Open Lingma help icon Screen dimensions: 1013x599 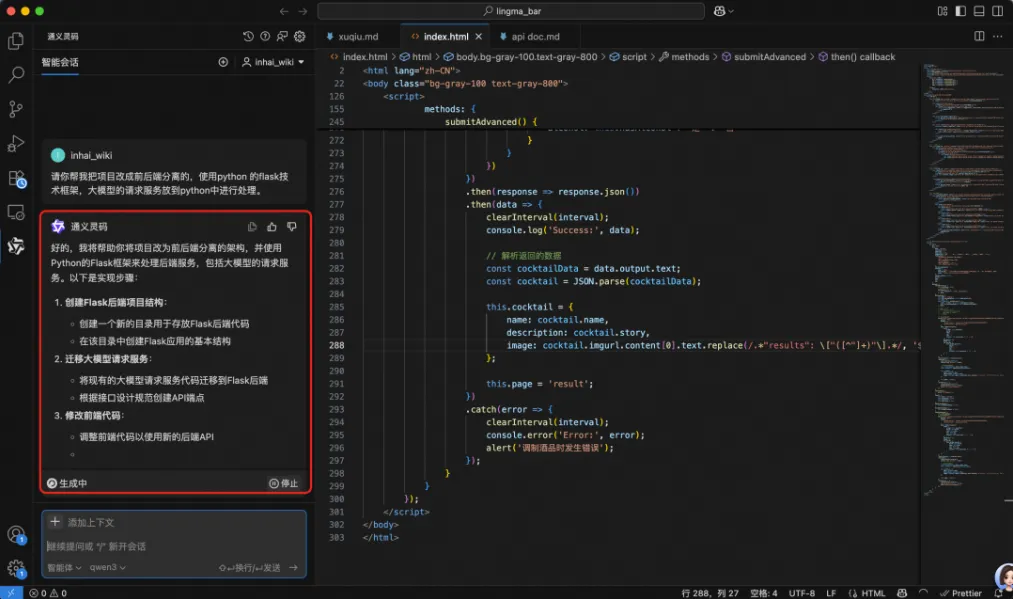pos(265,36)
